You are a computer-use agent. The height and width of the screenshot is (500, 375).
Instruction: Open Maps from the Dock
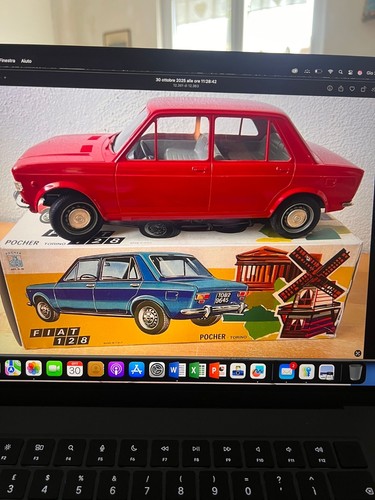(13, 368)
